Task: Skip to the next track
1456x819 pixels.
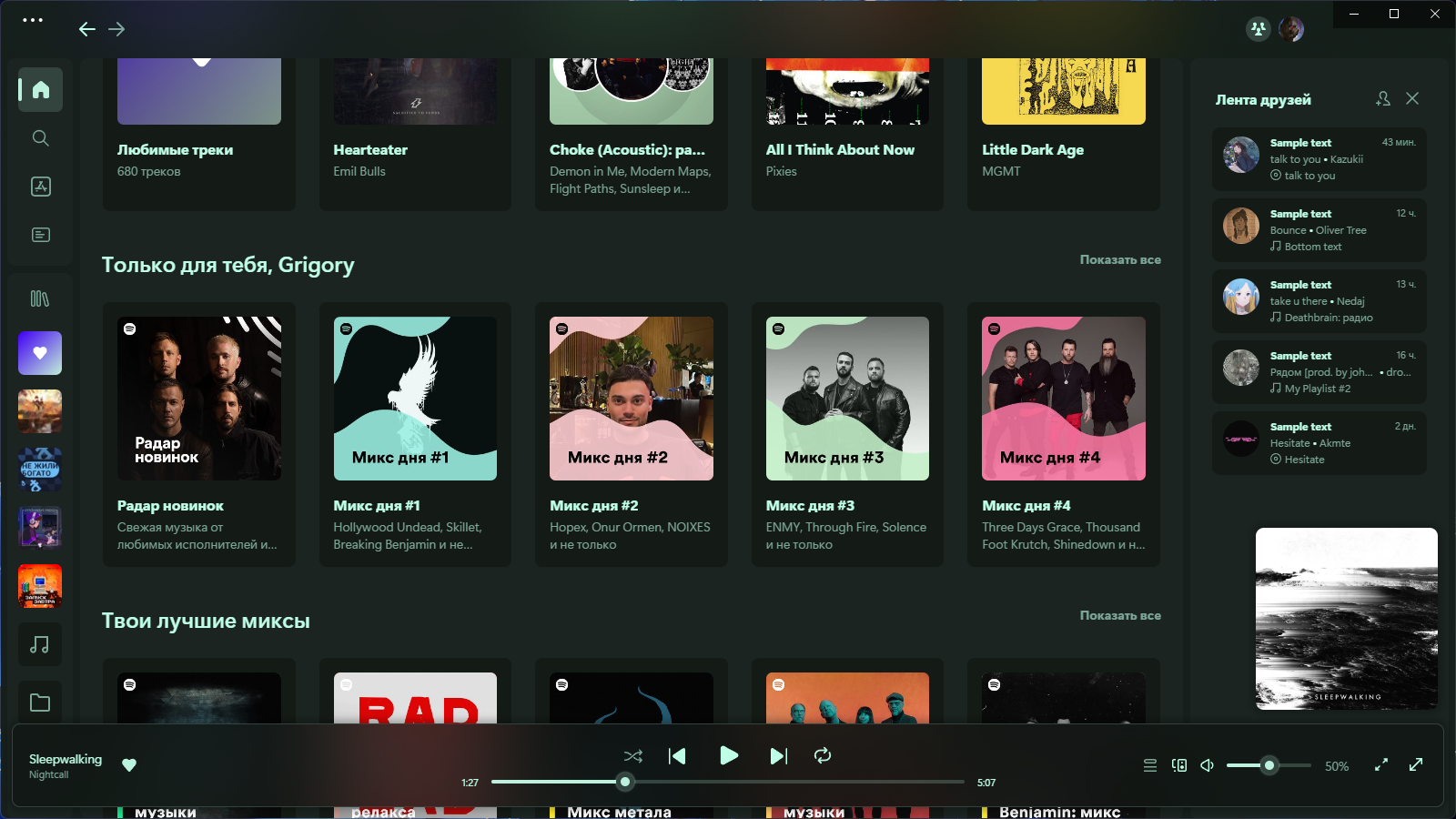Action: tap(779, 756)
